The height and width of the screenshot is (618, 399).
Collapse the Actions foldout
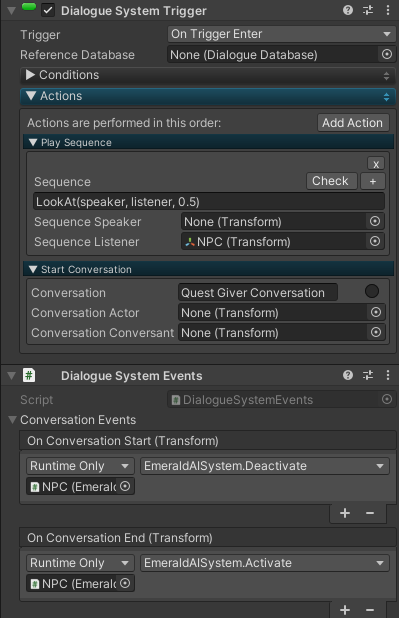click(31, 96)
